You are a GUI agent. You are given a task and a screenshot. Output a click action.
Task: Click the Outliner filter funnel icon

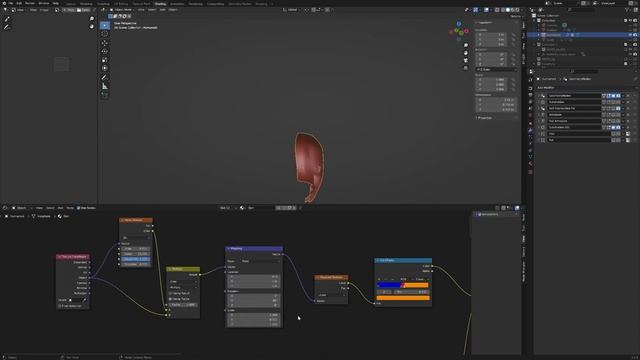(x=627, y=10)
